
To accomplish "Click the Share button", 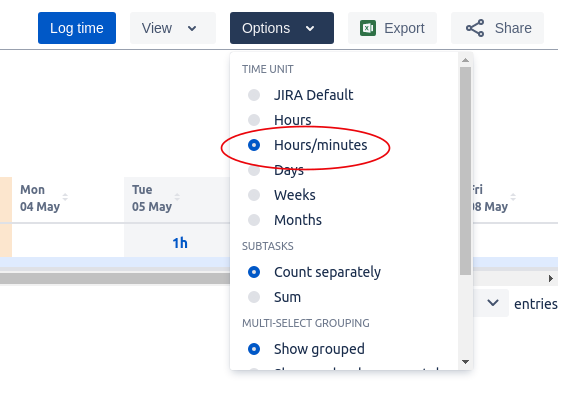I will pyautogui.click(x=497, y=28).
